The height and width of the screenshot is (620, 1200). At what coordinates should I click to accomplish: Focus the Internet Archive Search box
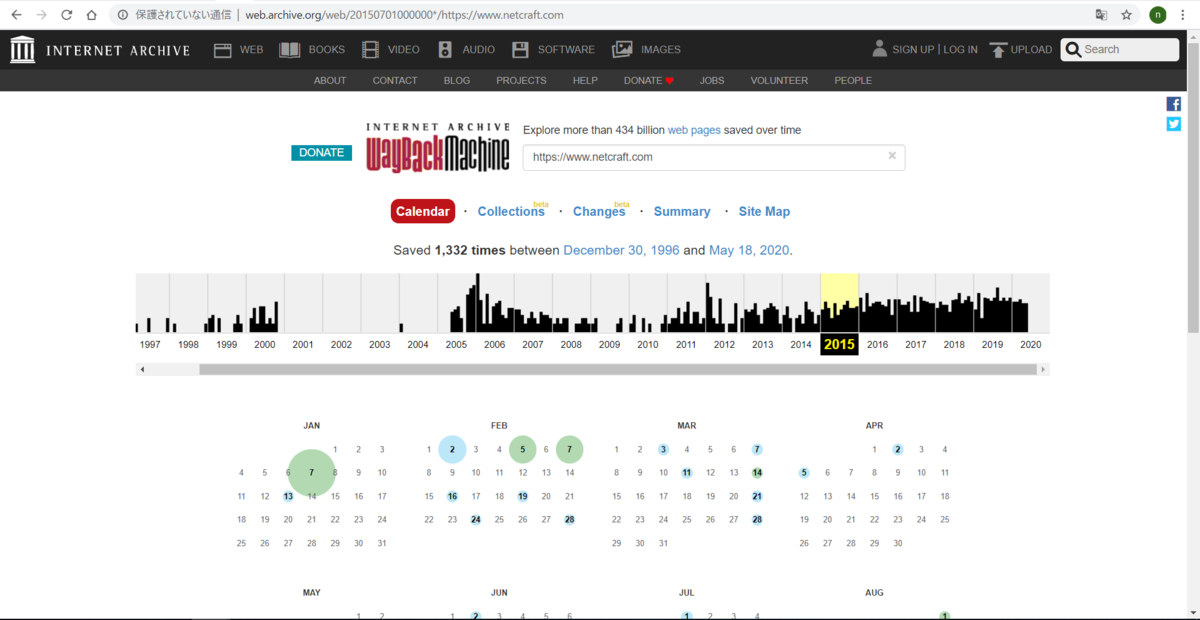coord(1120,49)
